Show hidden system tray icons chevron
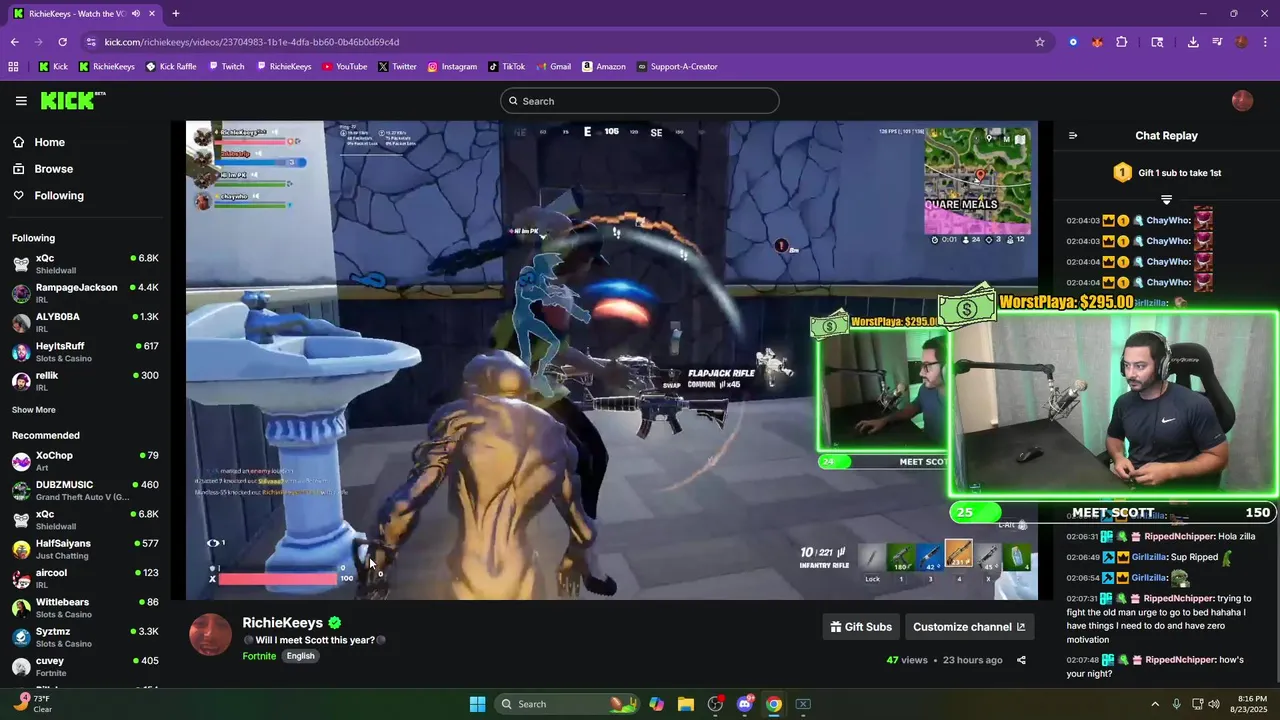 coord(1155,704)
